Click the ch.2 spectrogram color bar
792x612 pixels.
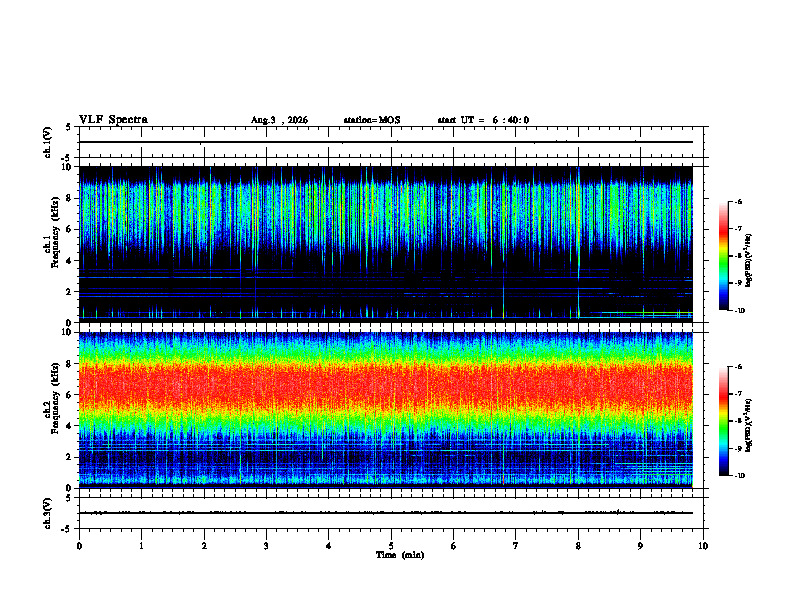723,421
